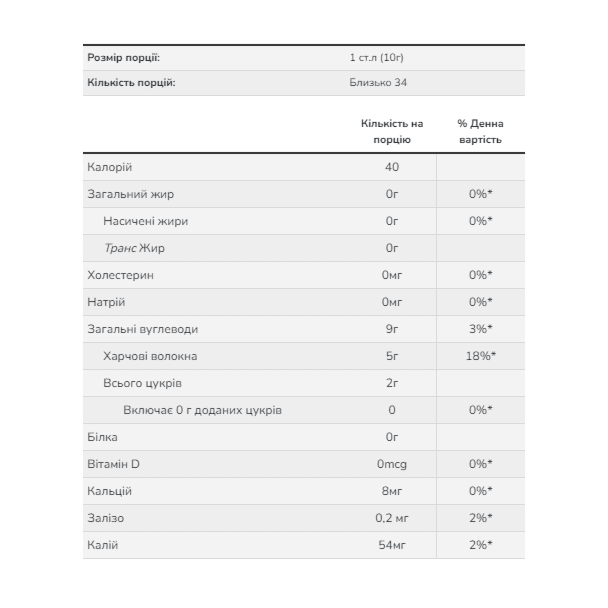Click 'Загальні вуглеводи' amount 9г

[392, 329]
